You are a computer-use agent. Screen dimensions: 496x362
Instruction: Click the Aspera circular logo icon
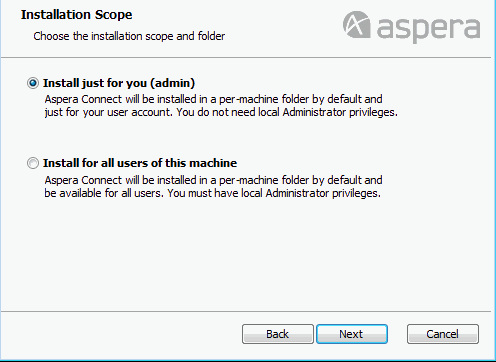(x=357, y=25)
